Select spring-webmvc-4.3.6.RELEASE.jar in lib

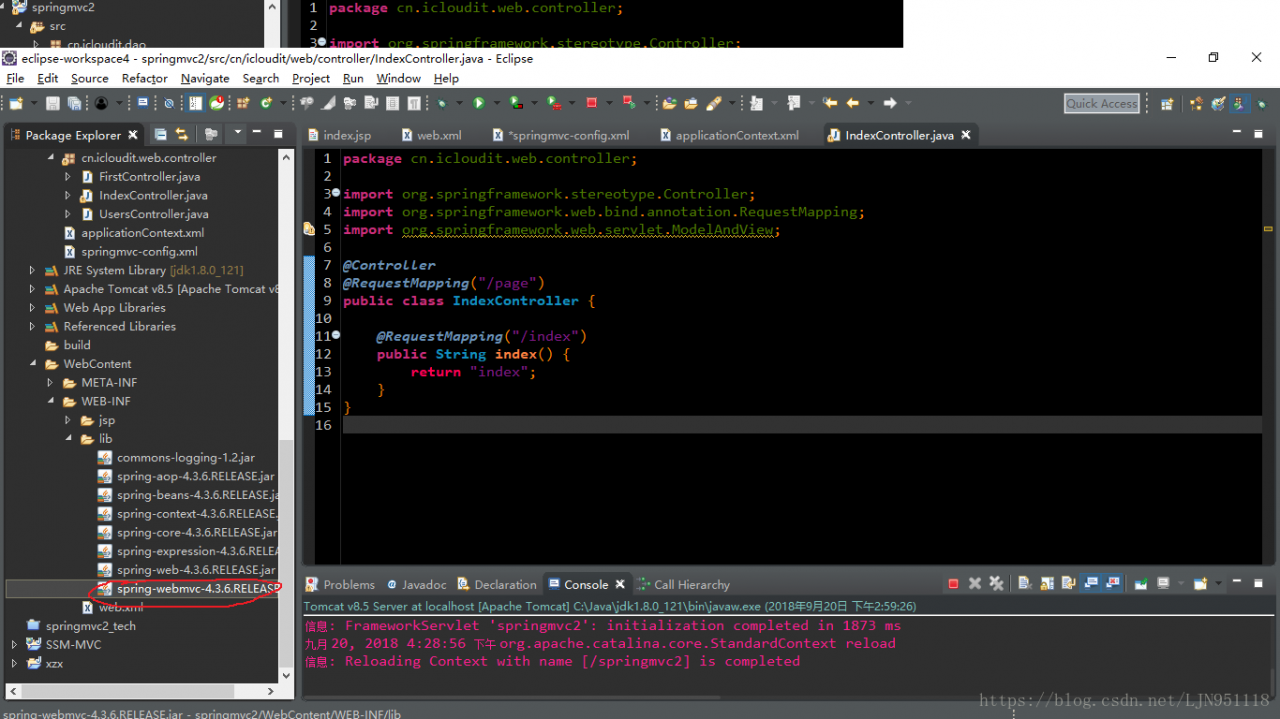(x=197, y=589)
